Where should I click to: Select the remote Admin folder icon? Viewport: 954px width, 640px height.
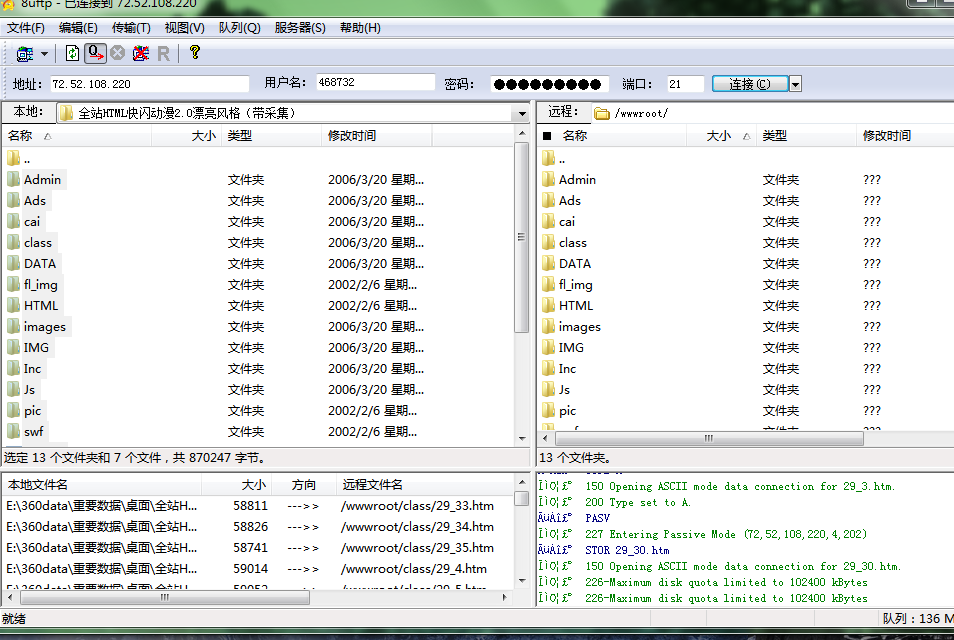pyautogui.click(x=548, y=180)
